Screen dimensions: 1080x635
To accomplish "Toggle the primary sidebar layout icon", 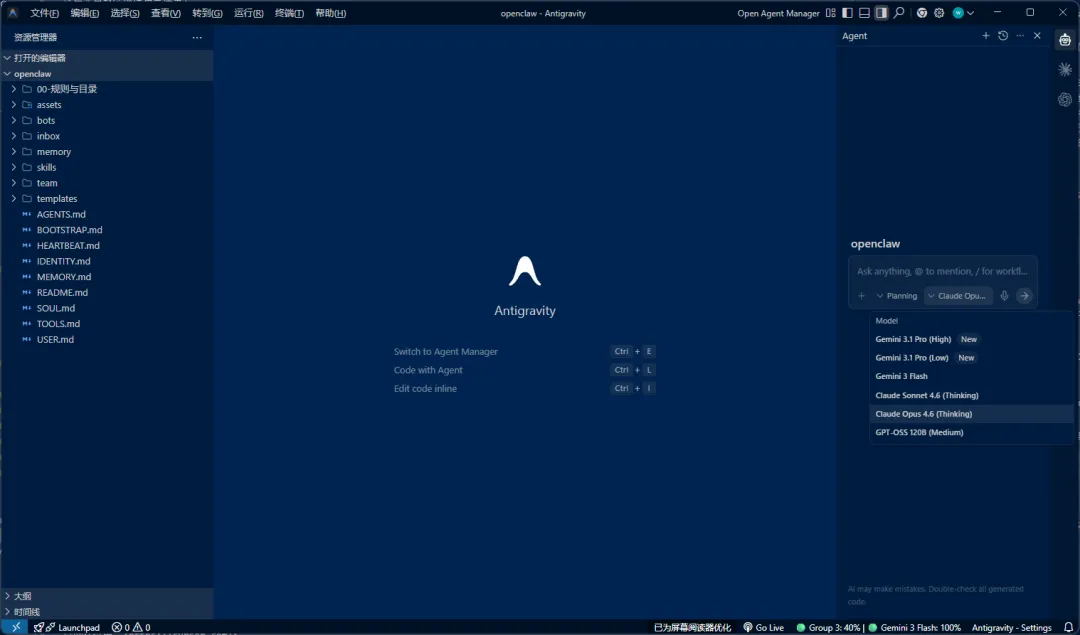I will click(x=847, y=12).
